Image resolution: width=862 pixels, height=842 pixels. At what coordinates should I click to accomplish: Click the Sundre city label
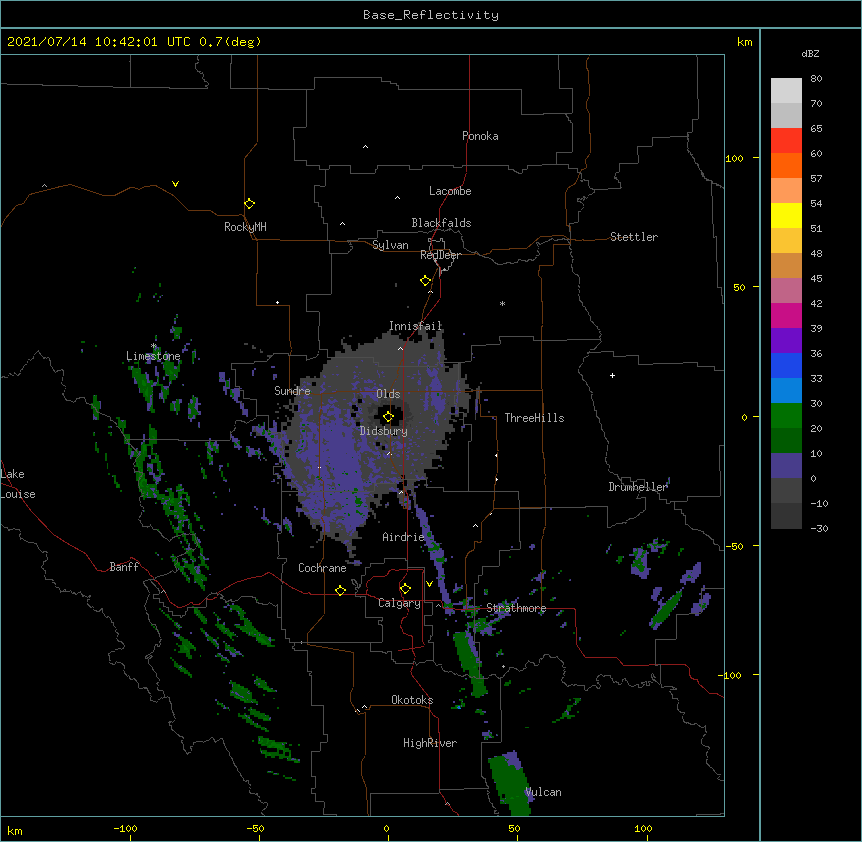click(292, 391)
